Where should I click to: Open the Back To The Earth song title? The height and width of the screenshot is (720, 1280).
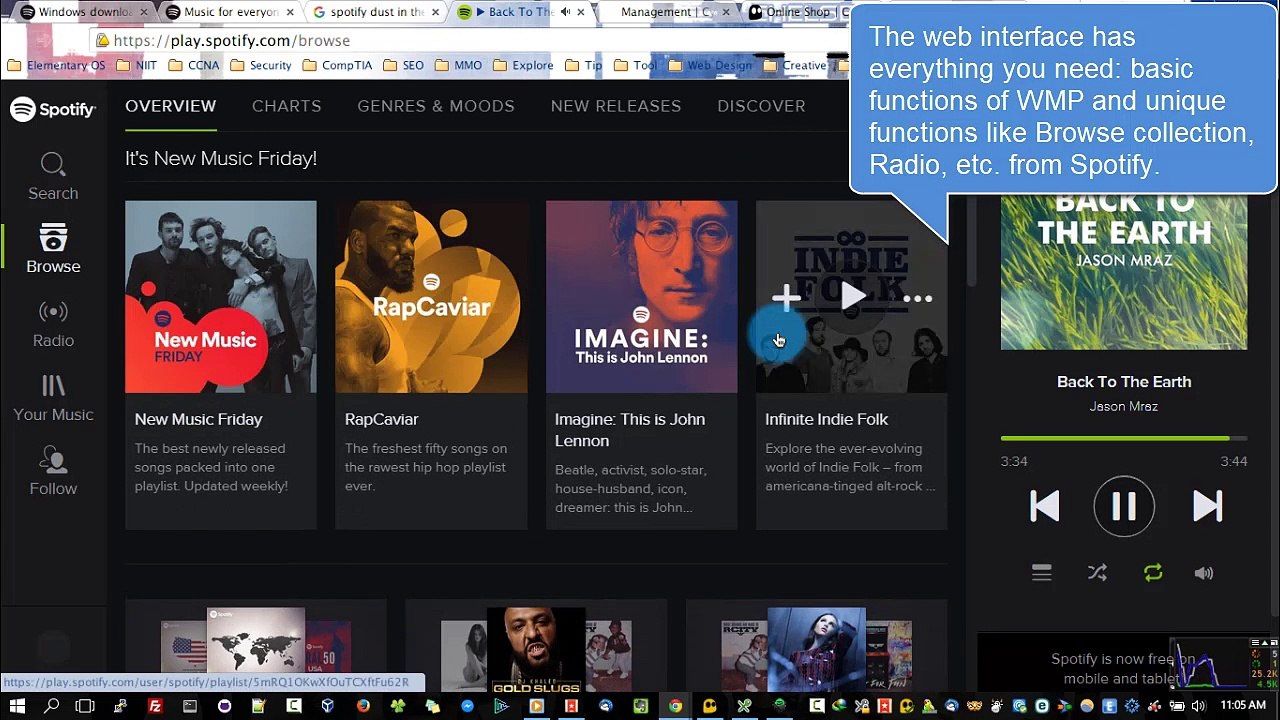(x=1124, y=381)
